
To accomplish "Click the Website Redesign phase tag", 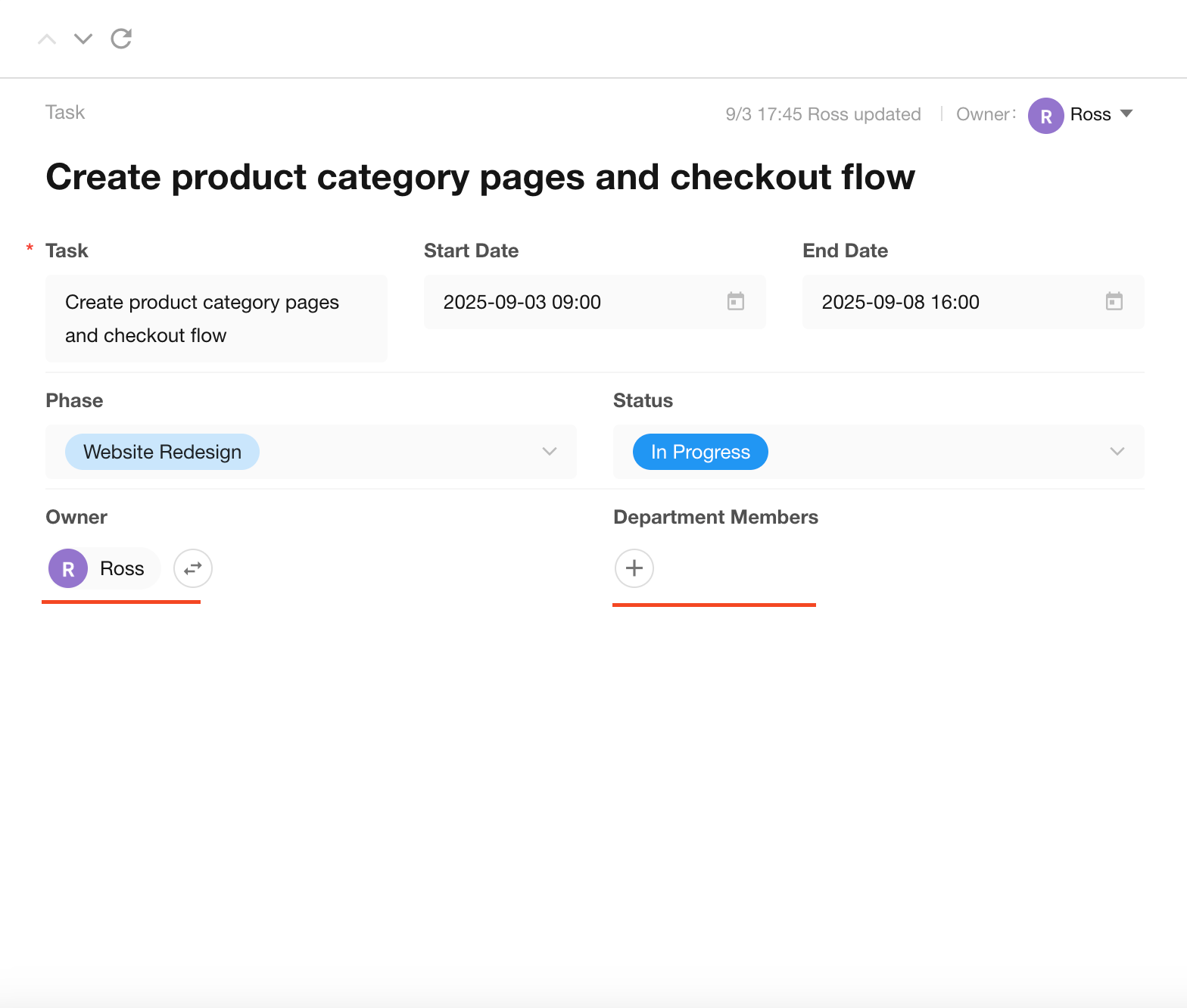I will tap(162, 452).
